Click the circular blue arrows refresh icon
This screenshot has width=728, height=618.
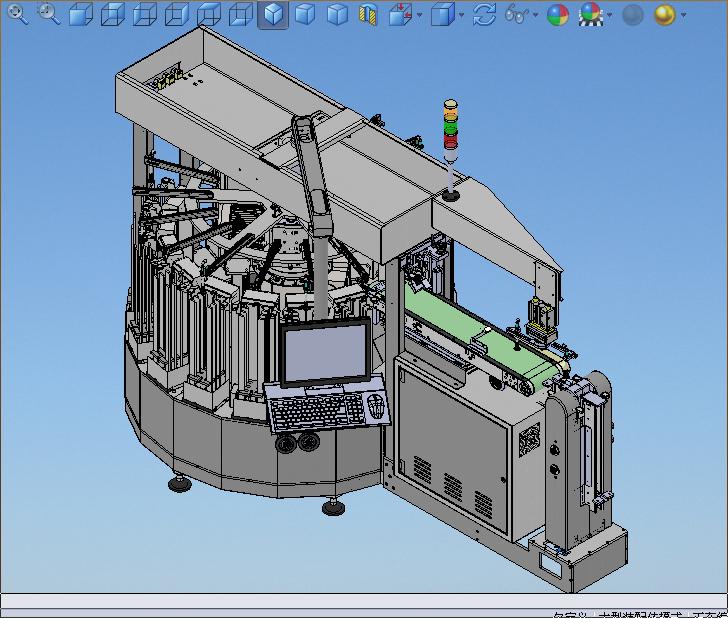tap(484, 14)
